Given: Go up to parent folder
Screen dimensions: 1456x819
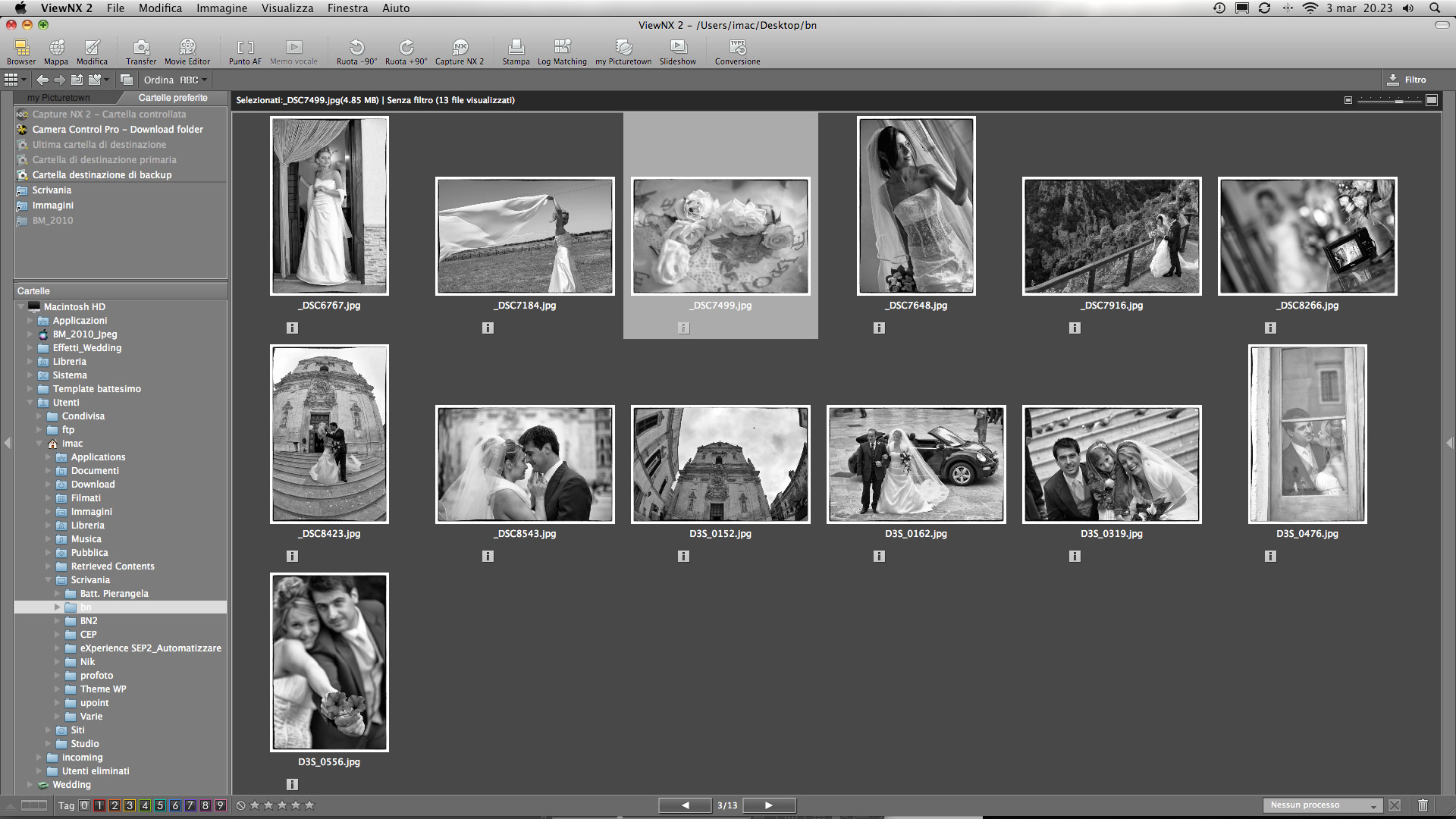Looking at the screenshot, I should pos(77,80).
